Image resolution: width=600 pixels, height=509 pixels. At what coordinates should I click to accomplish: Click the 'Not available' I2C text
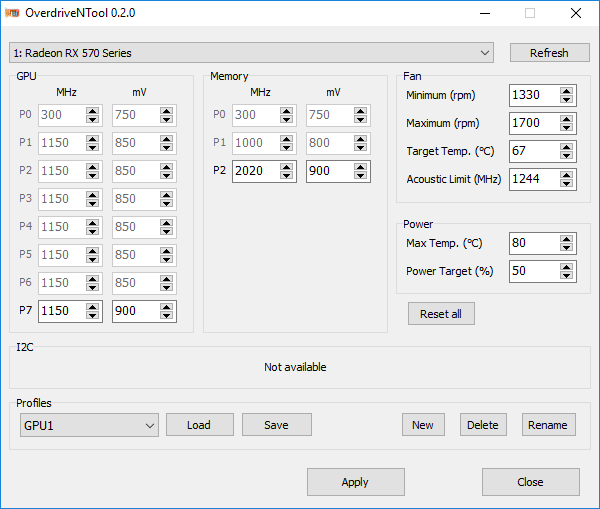(295, 367)
